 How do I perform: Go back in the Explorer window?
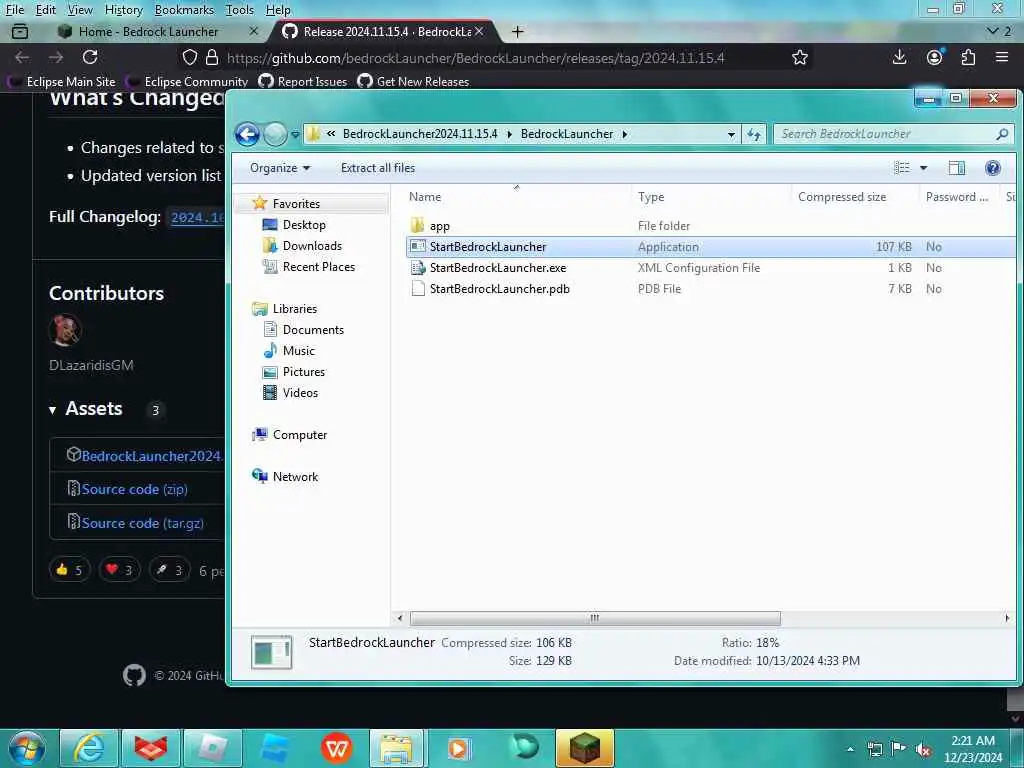(x=248, y=135)
